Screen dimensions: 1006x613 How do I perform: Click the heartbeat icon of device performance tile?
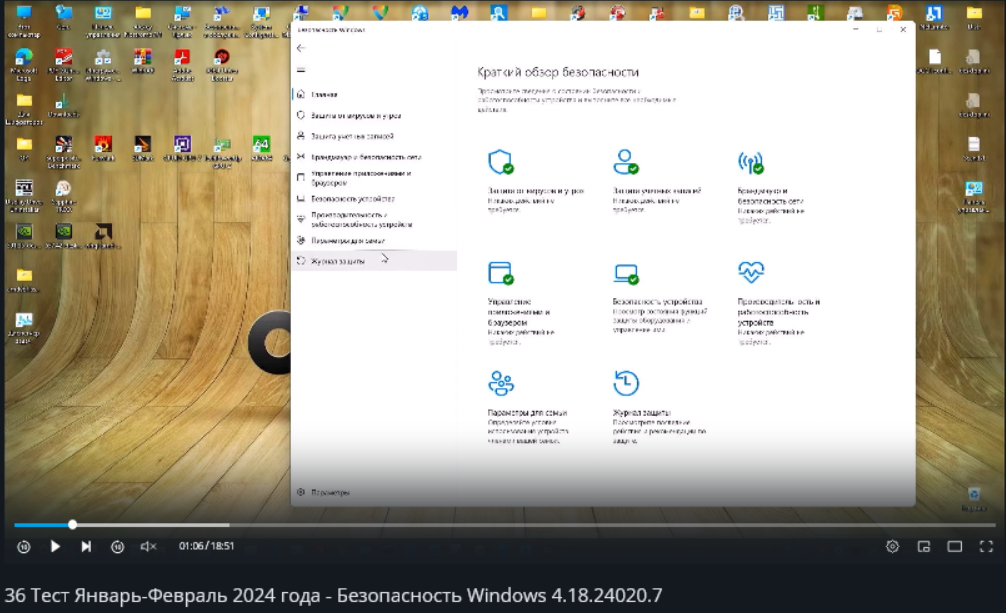point(751,272)
